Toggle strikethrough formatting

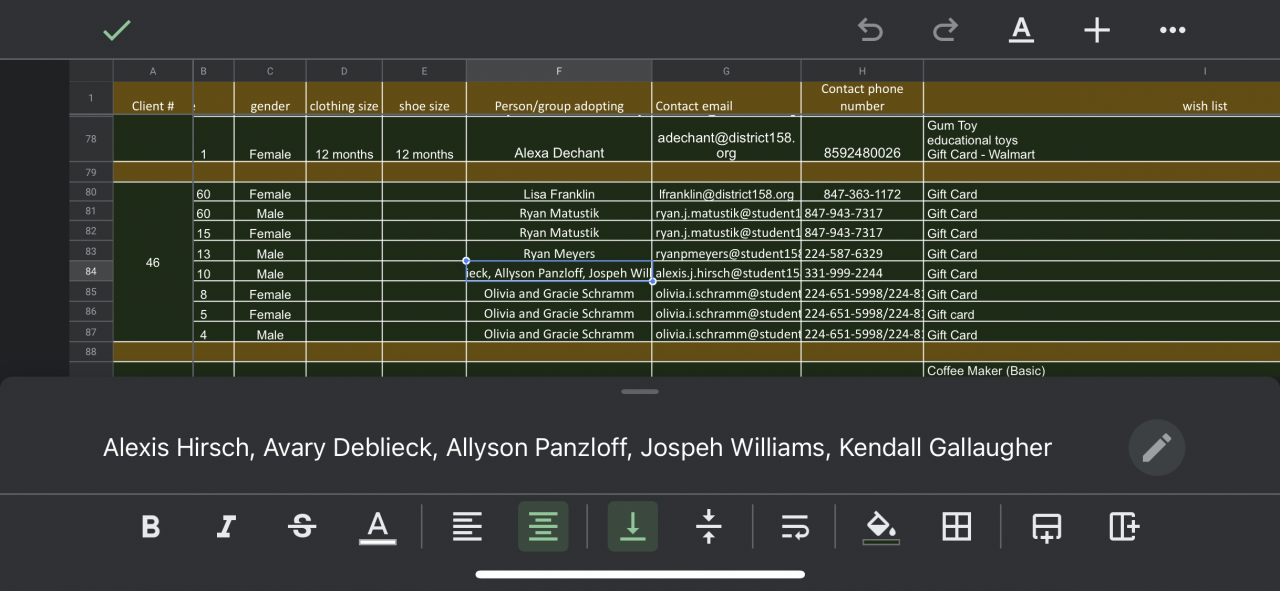tap(302, 526)
